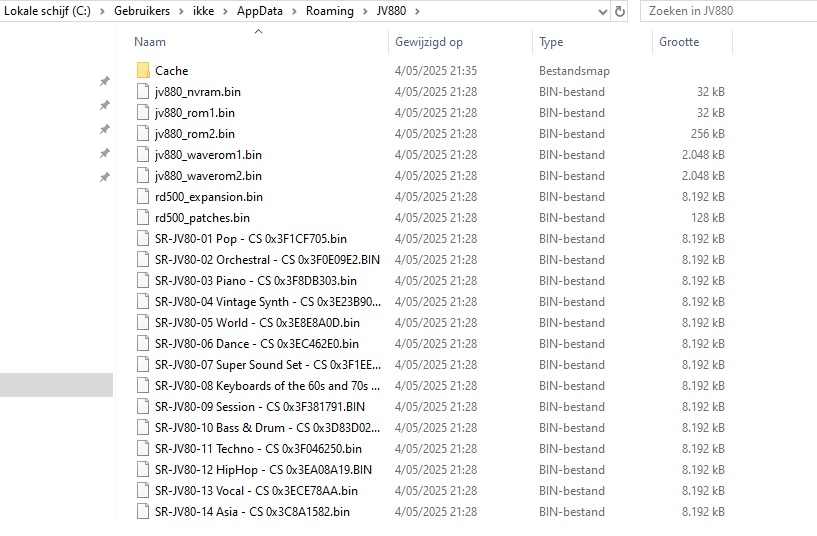Expand chevron after Roaming breadcrumb
This screenshot has width=817, height=536.
pos(365,11)
